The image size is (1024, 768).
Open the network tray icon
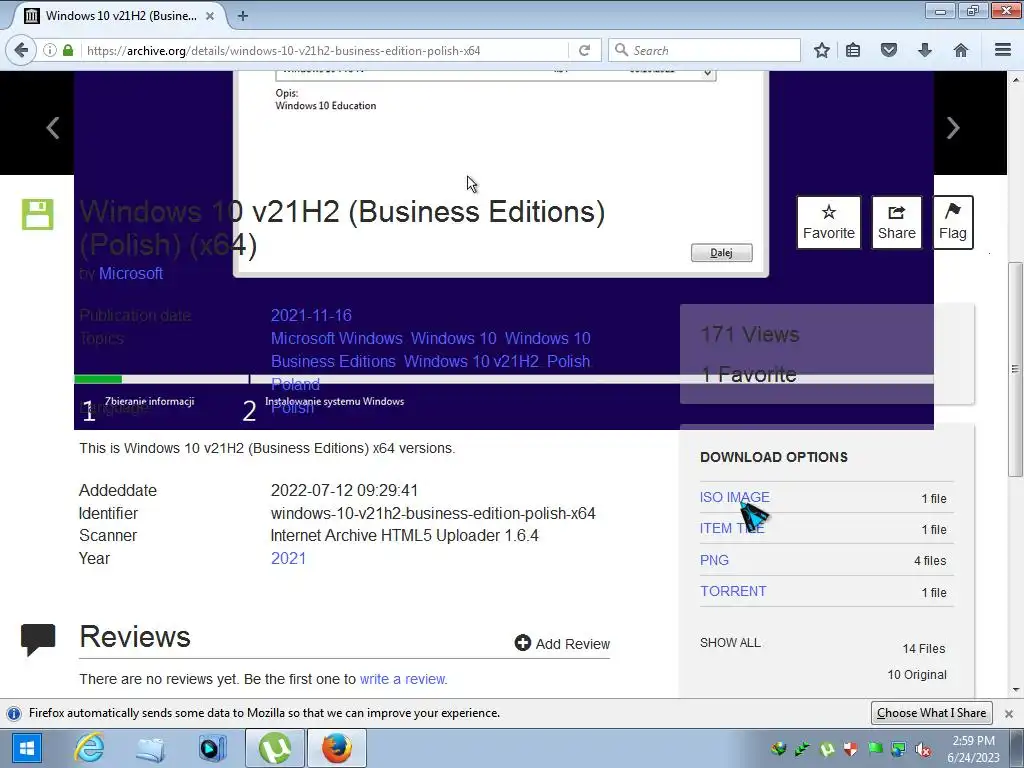pos(899,750)
